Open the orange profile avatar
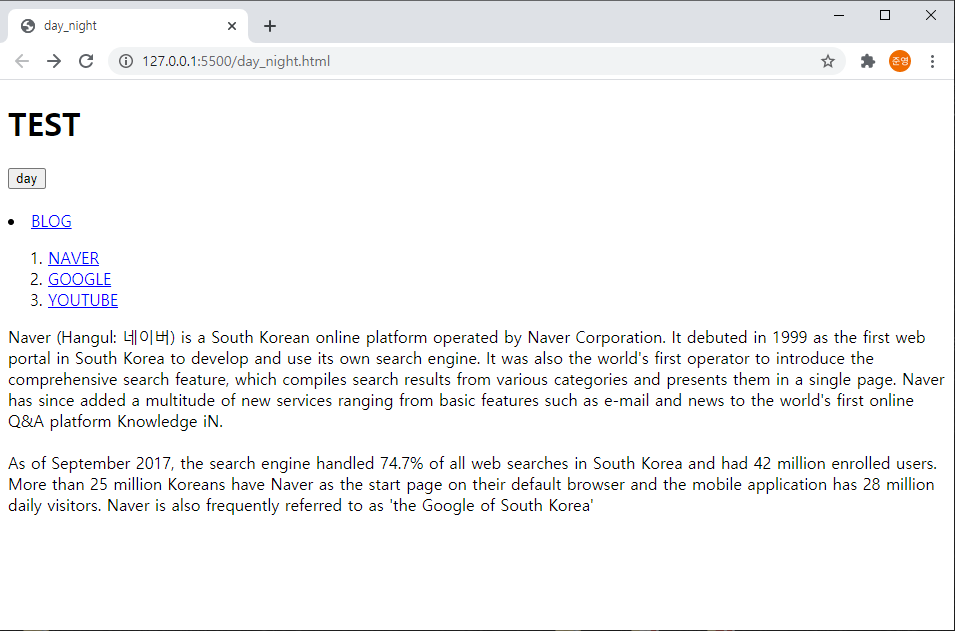Image resolution: width=955 pixels, height=631 pixels. pos(900,61)
